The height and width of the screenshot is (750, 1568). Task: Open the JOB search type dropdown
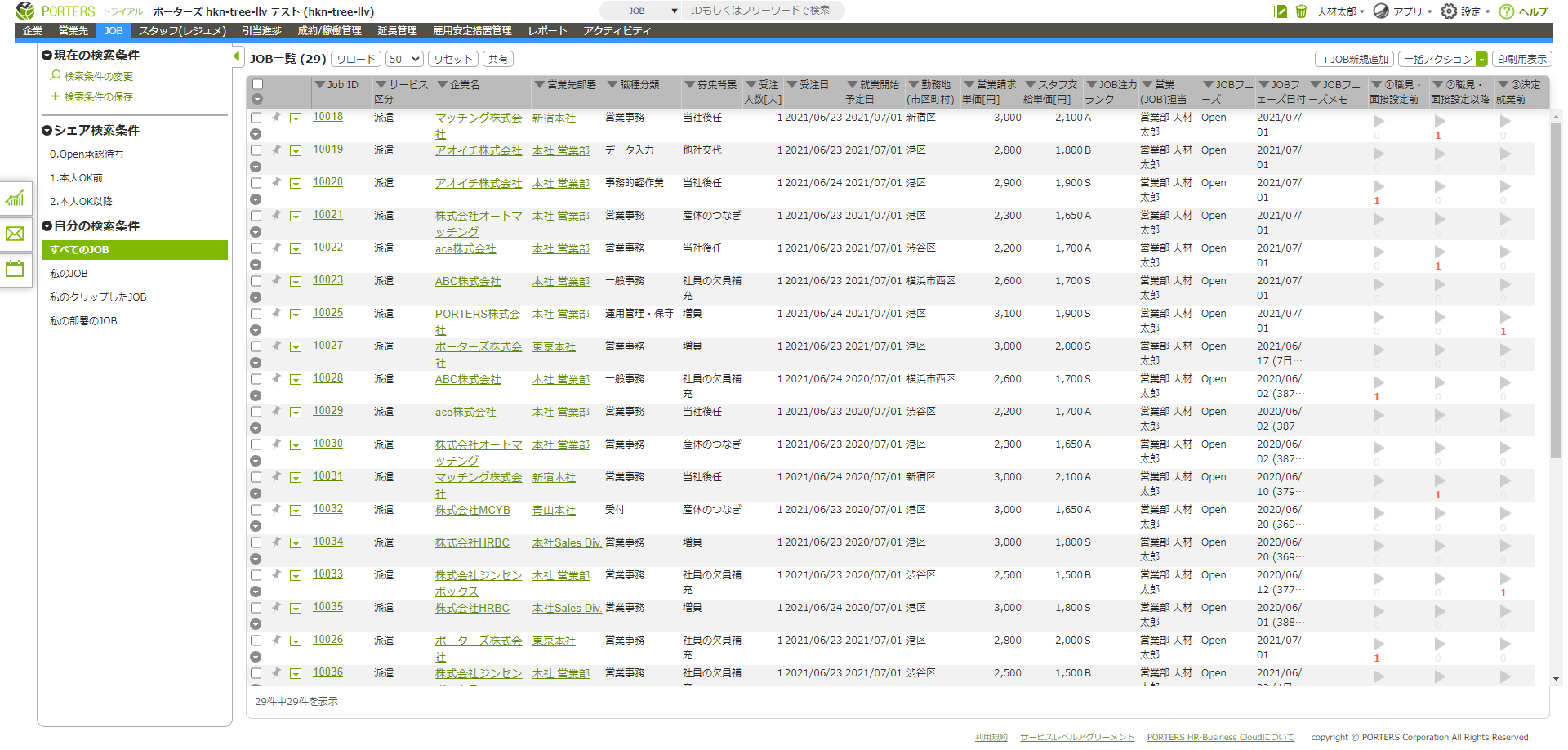(642, 11)
